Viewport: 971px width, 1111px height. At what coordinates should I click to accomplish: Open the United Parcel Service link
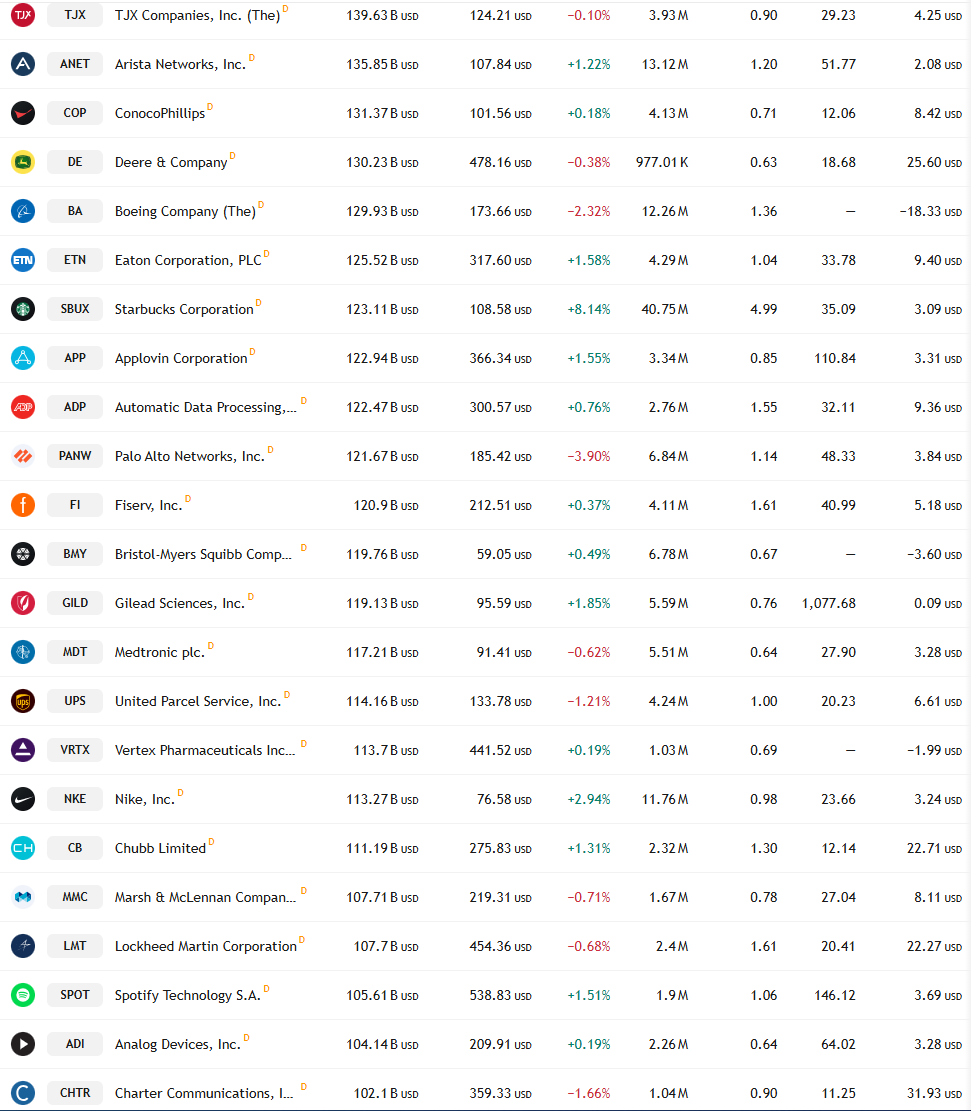click(198, 701)
